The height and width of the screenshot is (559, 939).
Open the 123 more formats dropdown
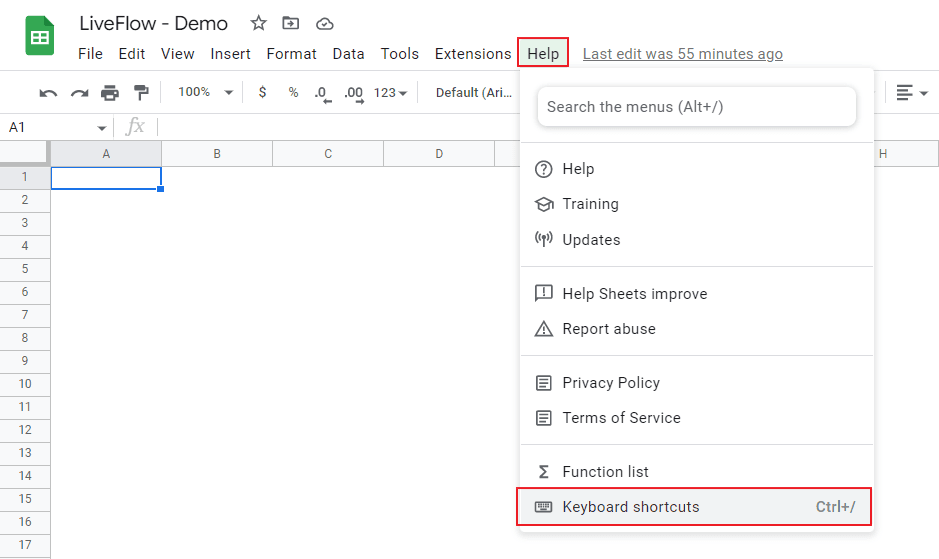[390, 93]
